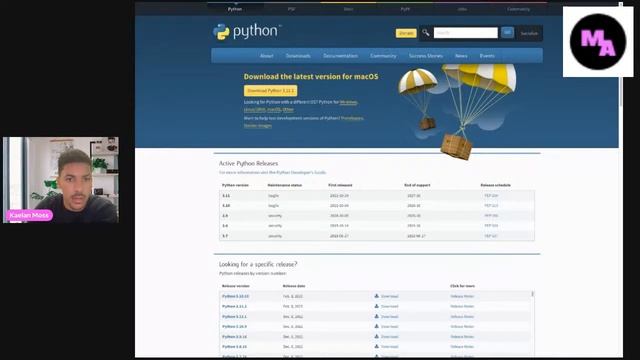Click the download icon for Python 3.11.2
The width and height of the screenshot is (640, 360).
376,306
